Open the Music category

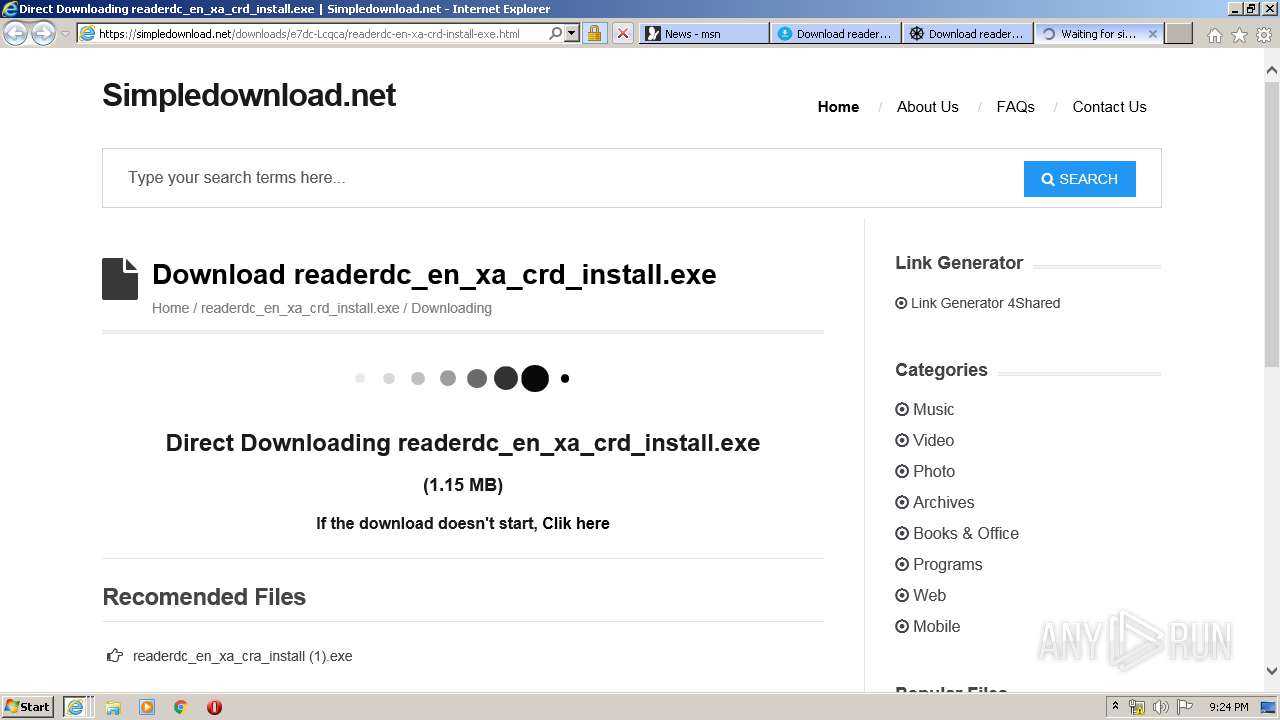pos(933,409)
